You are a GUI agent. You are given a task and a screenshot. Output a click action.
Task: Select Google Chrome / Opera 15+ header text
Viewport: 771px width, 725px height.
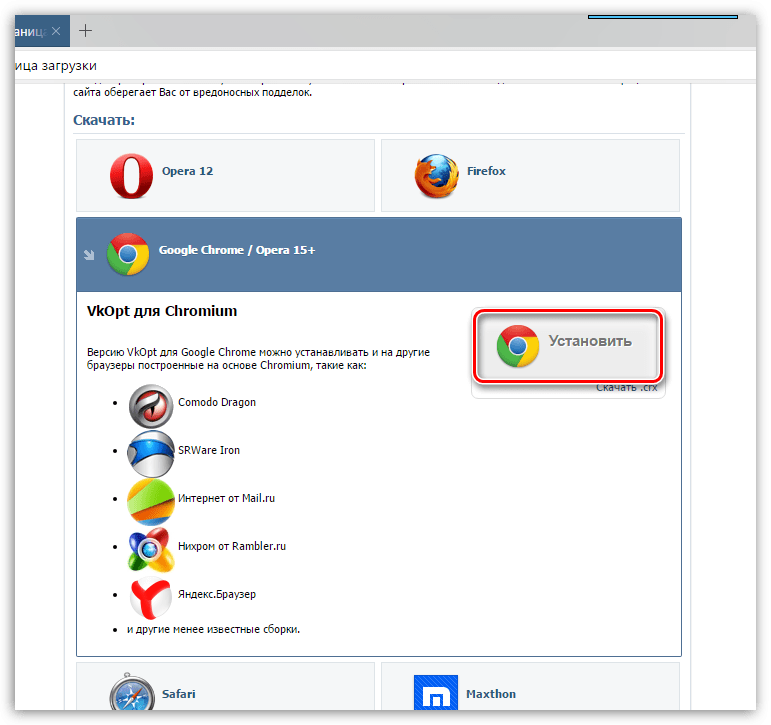point(237,250)
